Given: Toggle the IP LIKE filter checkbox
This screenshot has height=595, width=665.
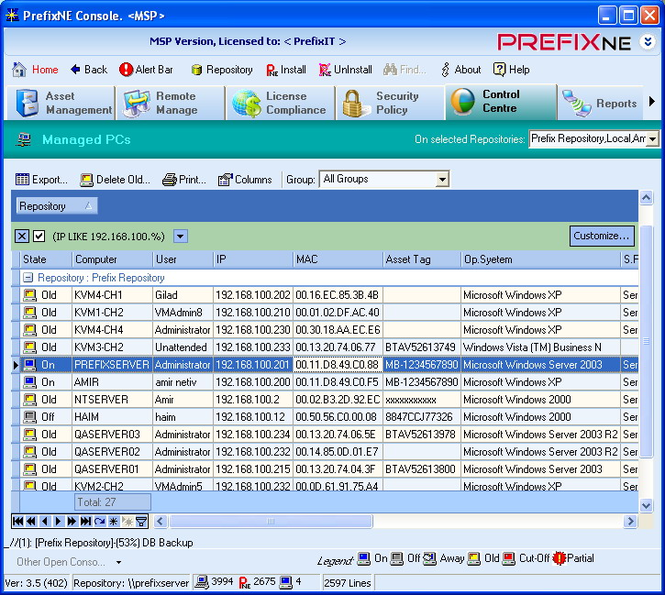Looking at the screenshot, I should coord(39,236).
